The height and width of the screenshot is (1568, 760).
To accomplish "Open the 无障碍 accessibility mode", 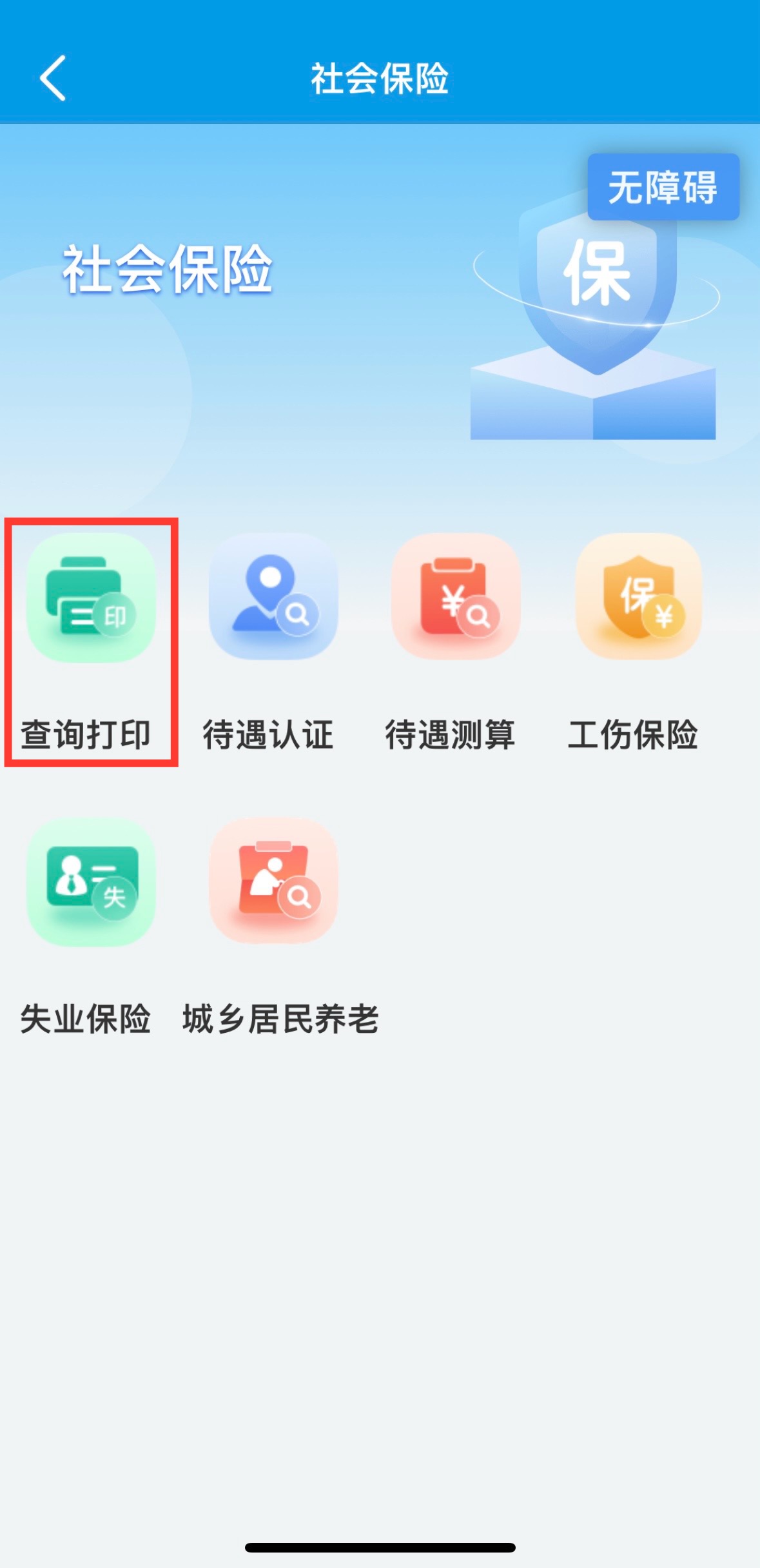I will (x=663, y=187).
